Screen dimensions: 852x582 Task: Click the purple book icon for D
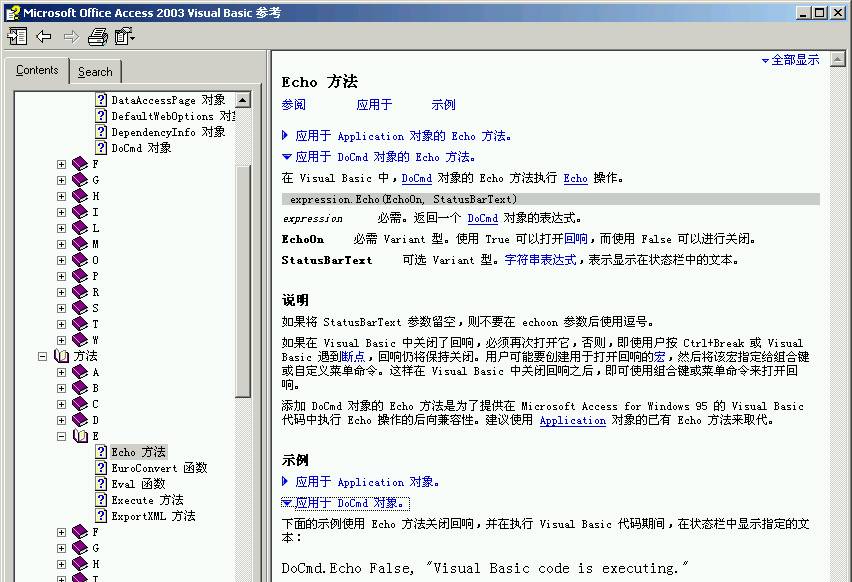pyautogui.click(x=80, y=420)
